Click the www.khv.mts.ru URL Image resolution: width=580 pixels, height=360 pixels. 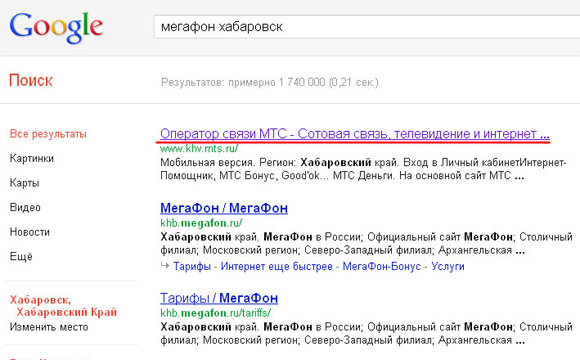[199, 149]
